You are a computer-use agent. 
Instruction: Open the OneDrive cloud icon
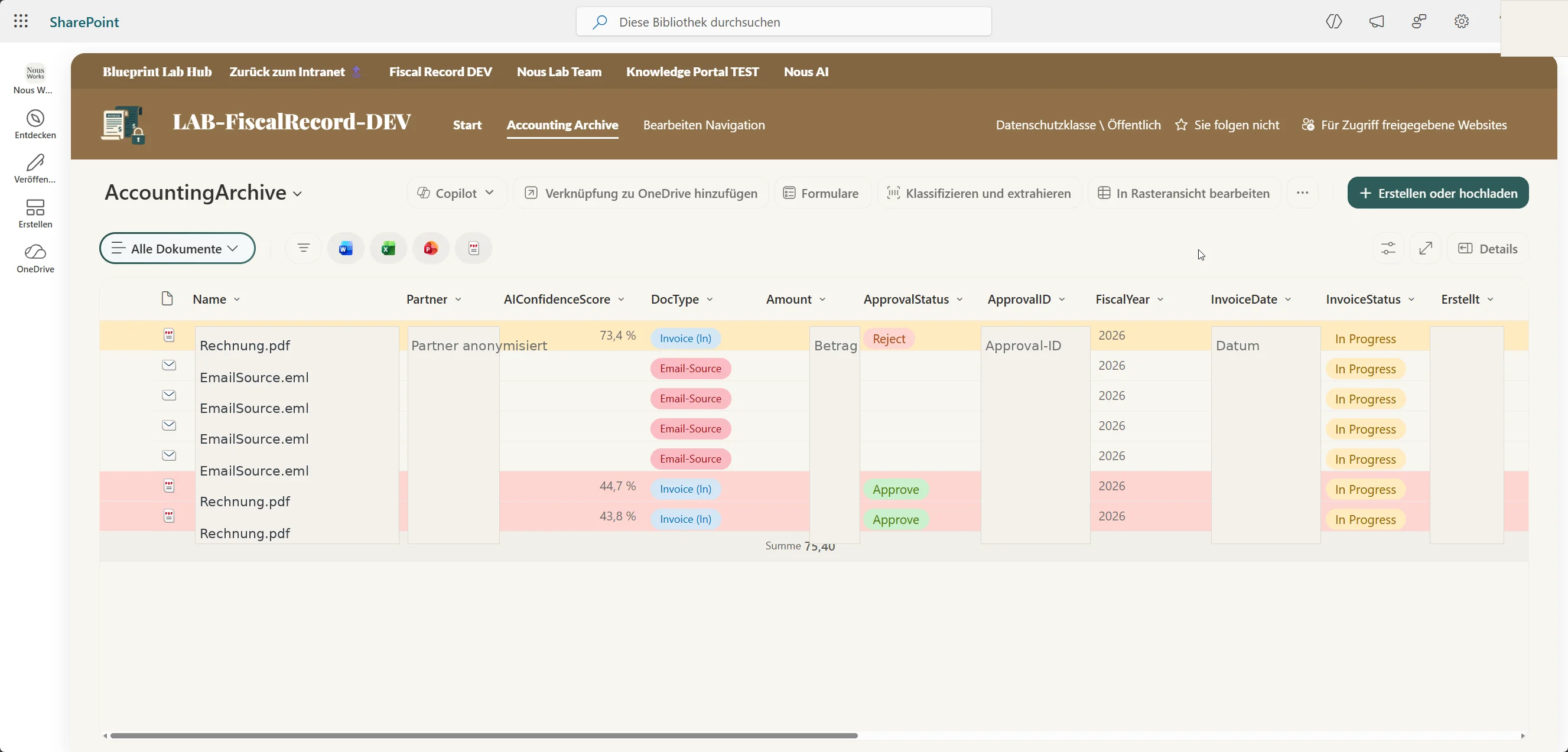click(35, 252)
